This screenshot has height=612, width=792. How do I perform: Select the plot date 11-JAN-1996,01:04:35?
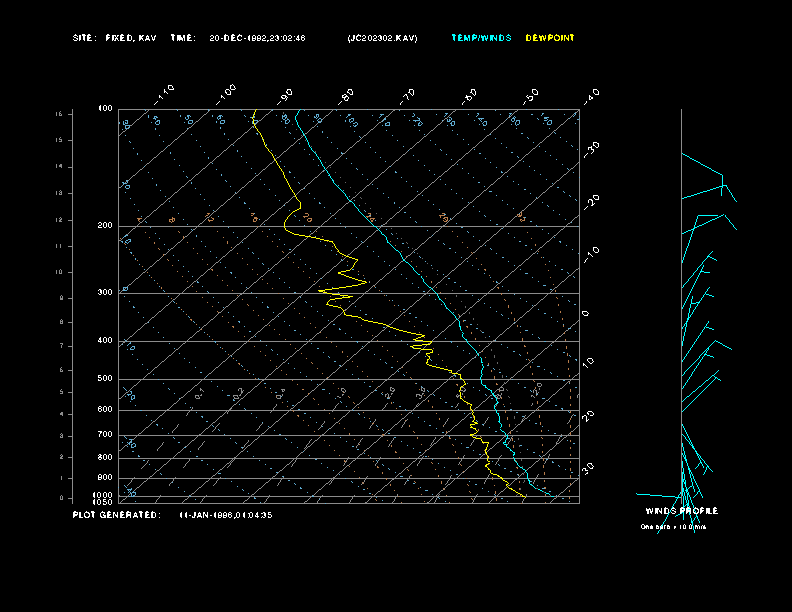226,515
